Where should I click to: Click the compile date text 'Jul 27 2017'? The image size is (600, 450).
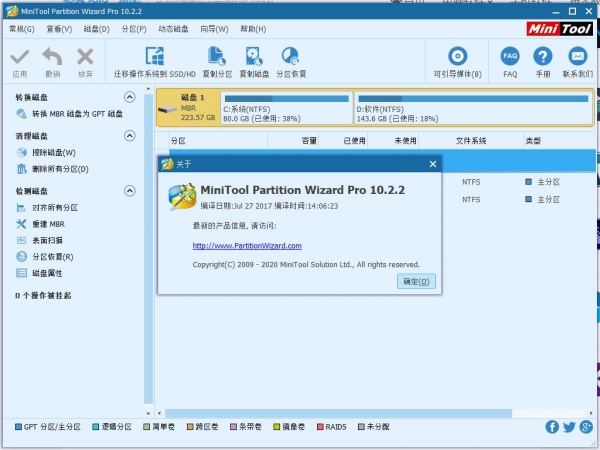[253, 206]
